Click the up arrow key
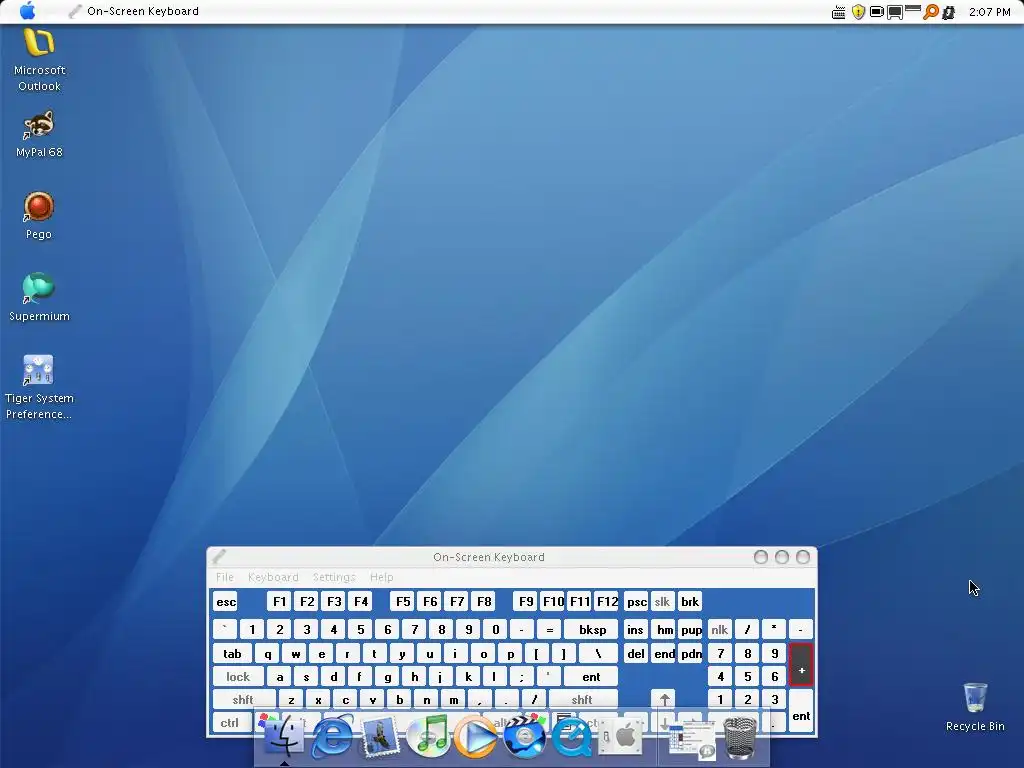 click(664, 699)
